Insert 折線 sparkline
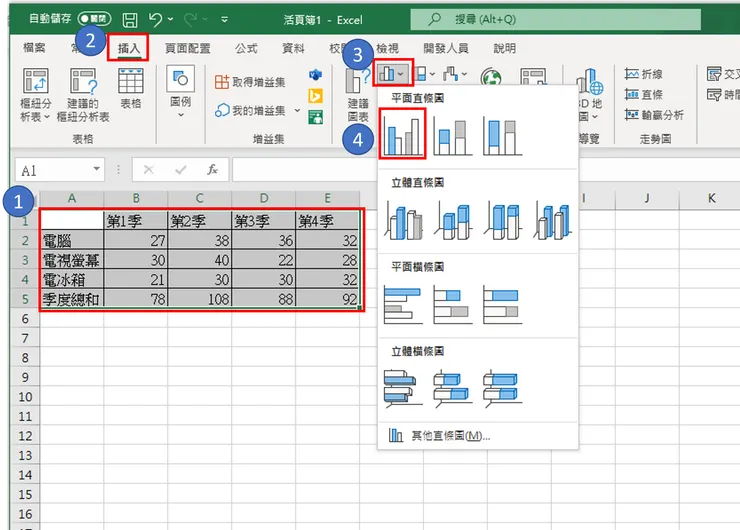The width and height of the screenshot is (740, 530). pos(643,74)
